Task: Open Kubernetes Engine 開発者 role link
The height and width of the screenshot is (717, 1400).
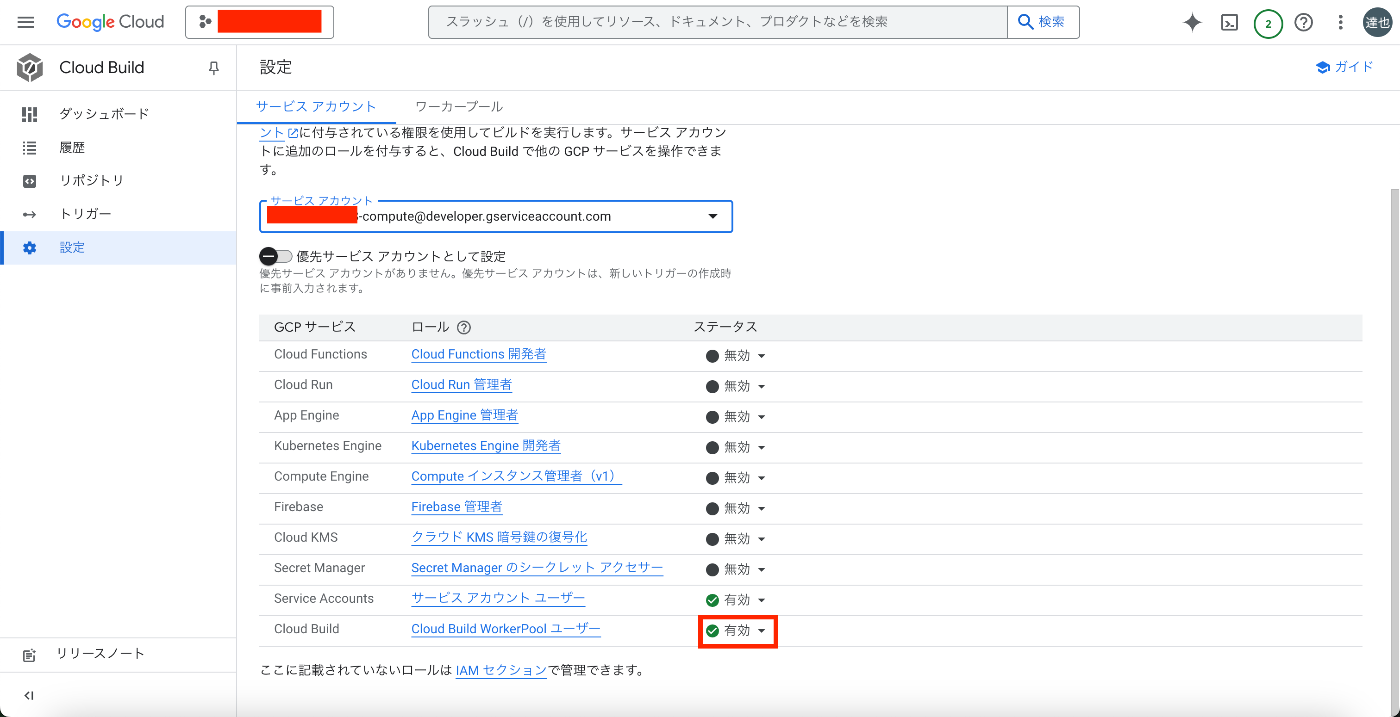Action: [x=486, y=446]
